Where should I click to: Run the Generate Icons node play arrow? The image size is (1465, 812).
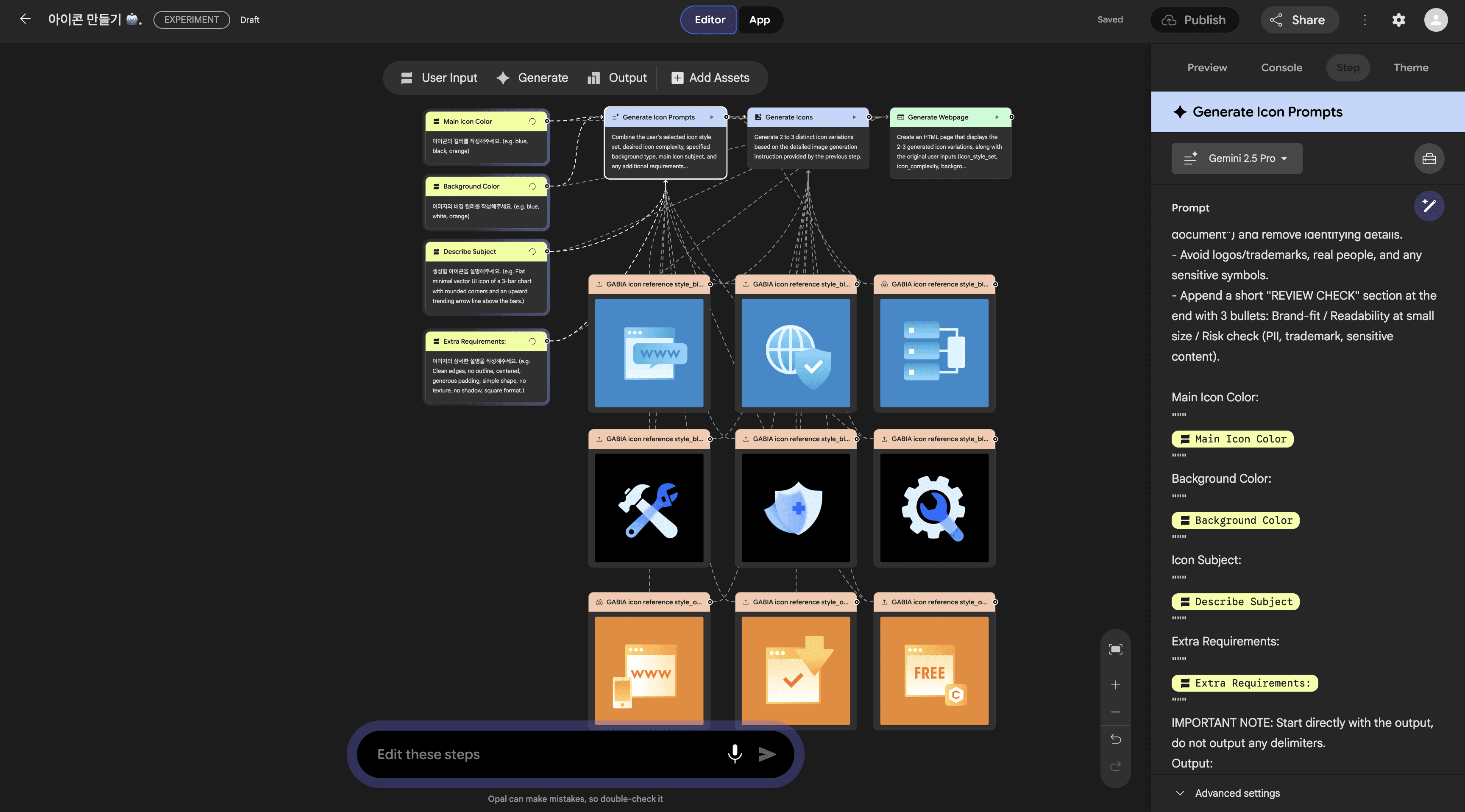854,117
